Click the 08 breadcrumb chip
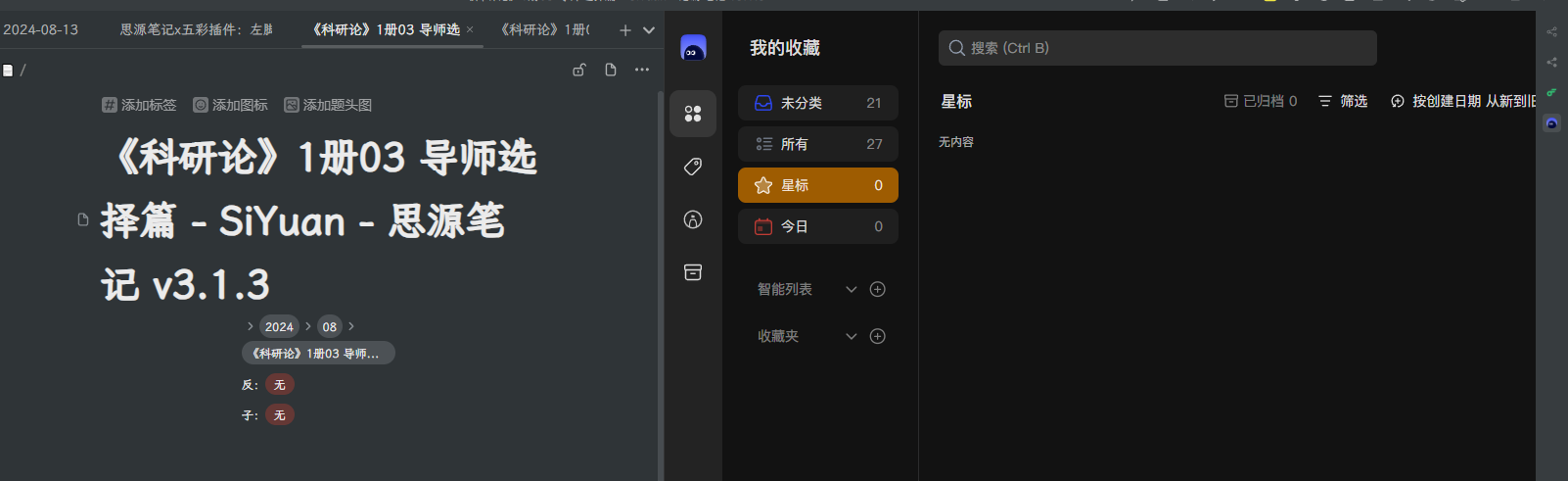 coord(330,326)
